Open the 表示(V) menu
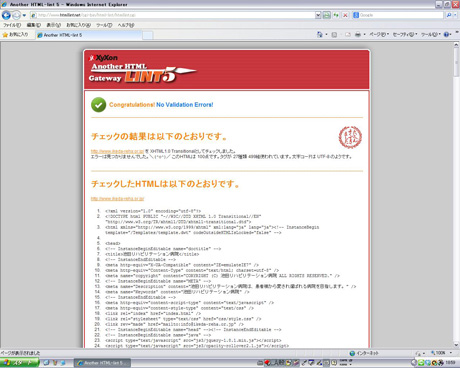The width and height of the screenshot is (460, 368). (x=53, y=25)
